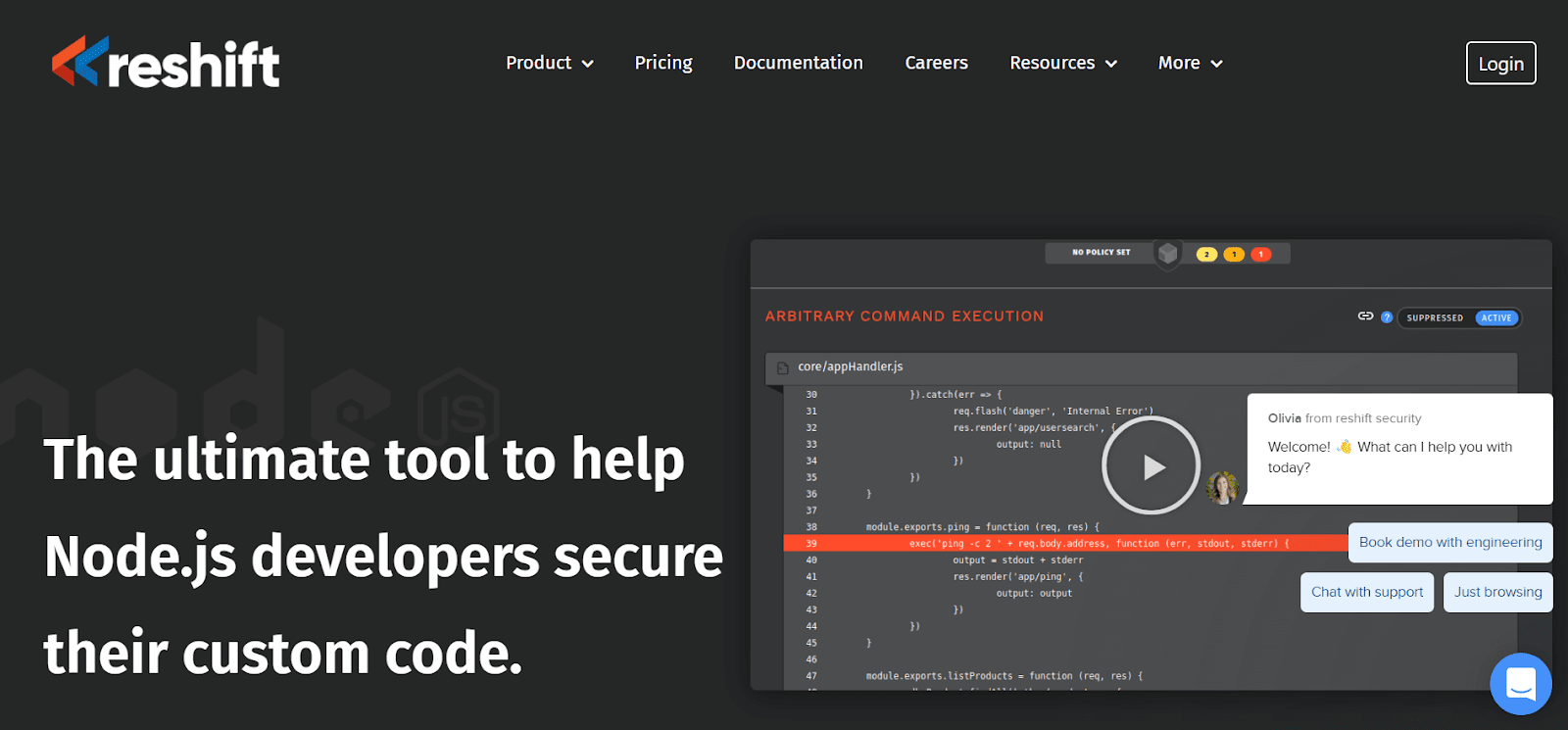Click the No Policy Set label

[1101, 253]
